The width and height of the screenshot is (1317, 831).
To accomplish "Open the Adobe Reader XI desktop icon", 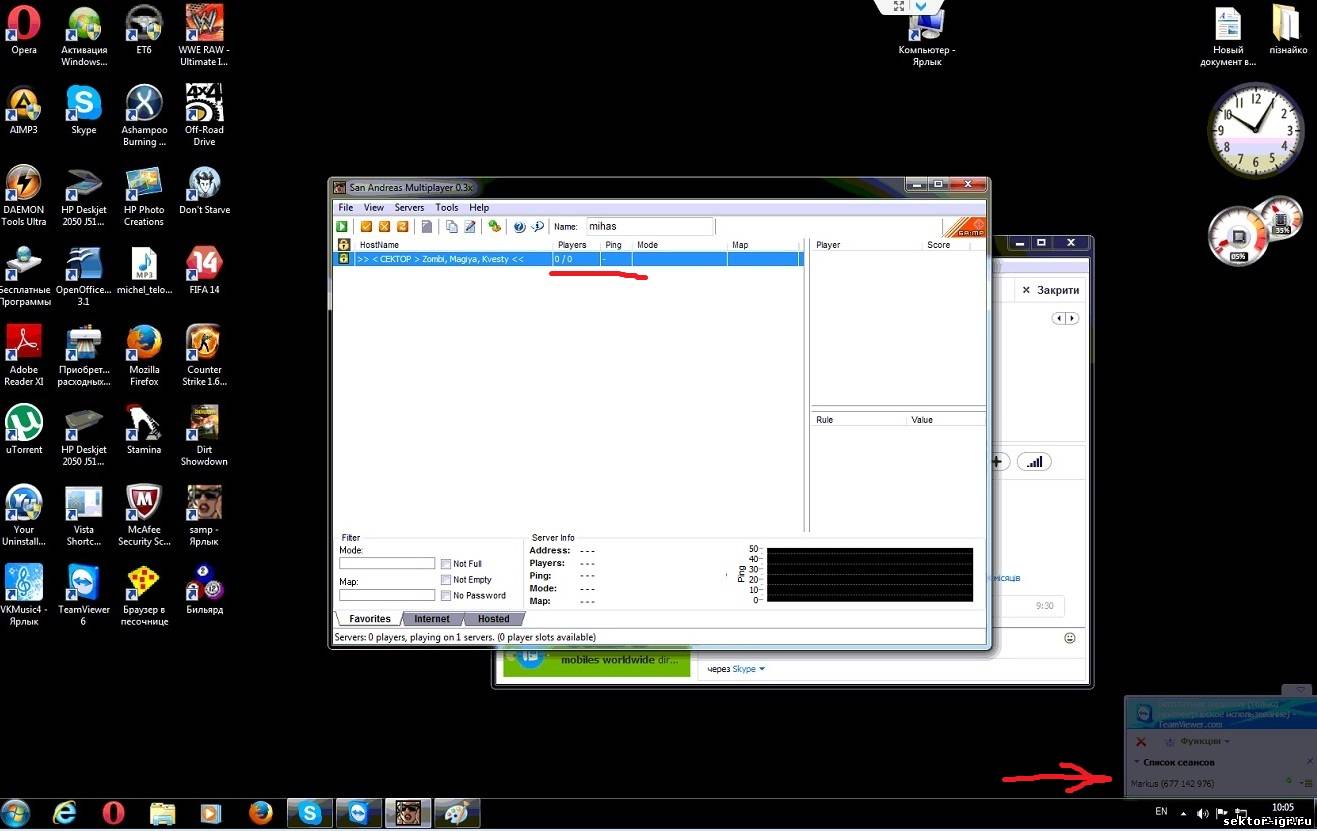I will point(24,356).
